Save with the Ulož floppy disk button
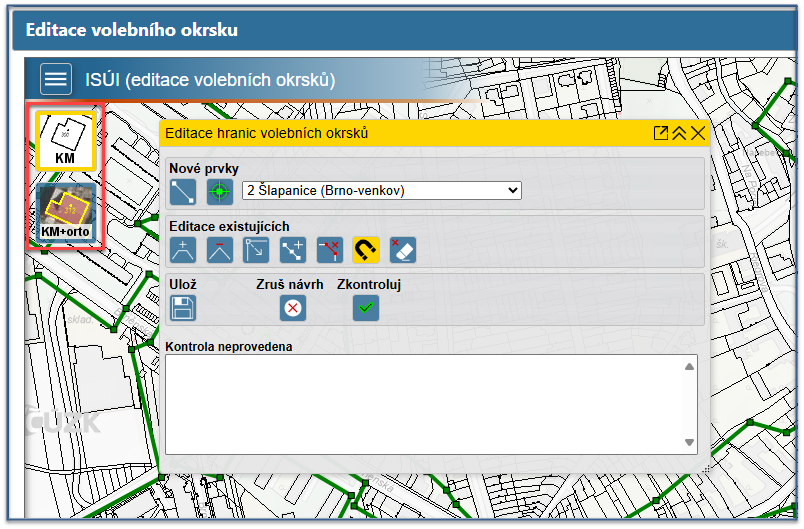Viewport: 804px width, 529px height. 183,308
